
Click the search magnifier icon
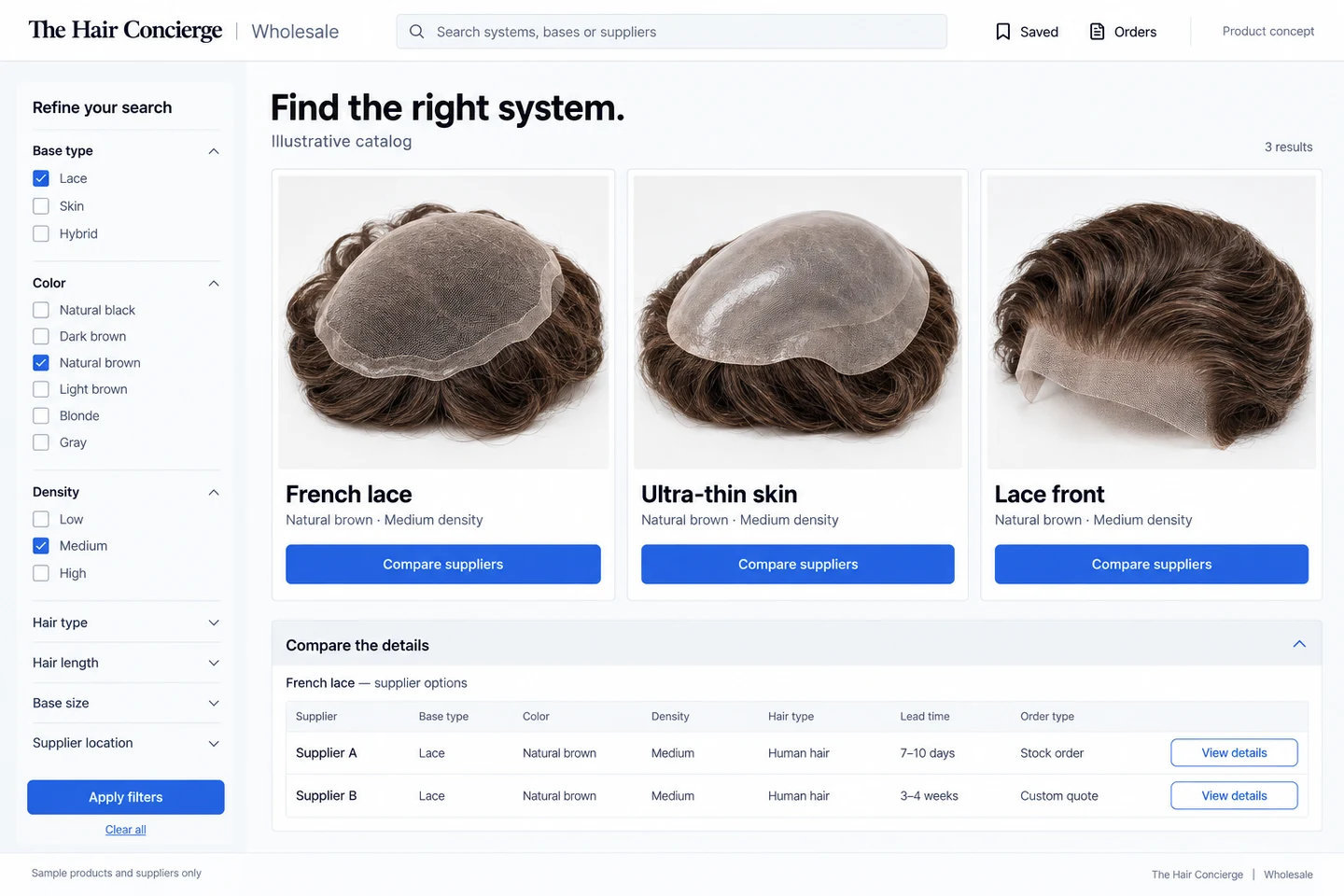(417, 32)
